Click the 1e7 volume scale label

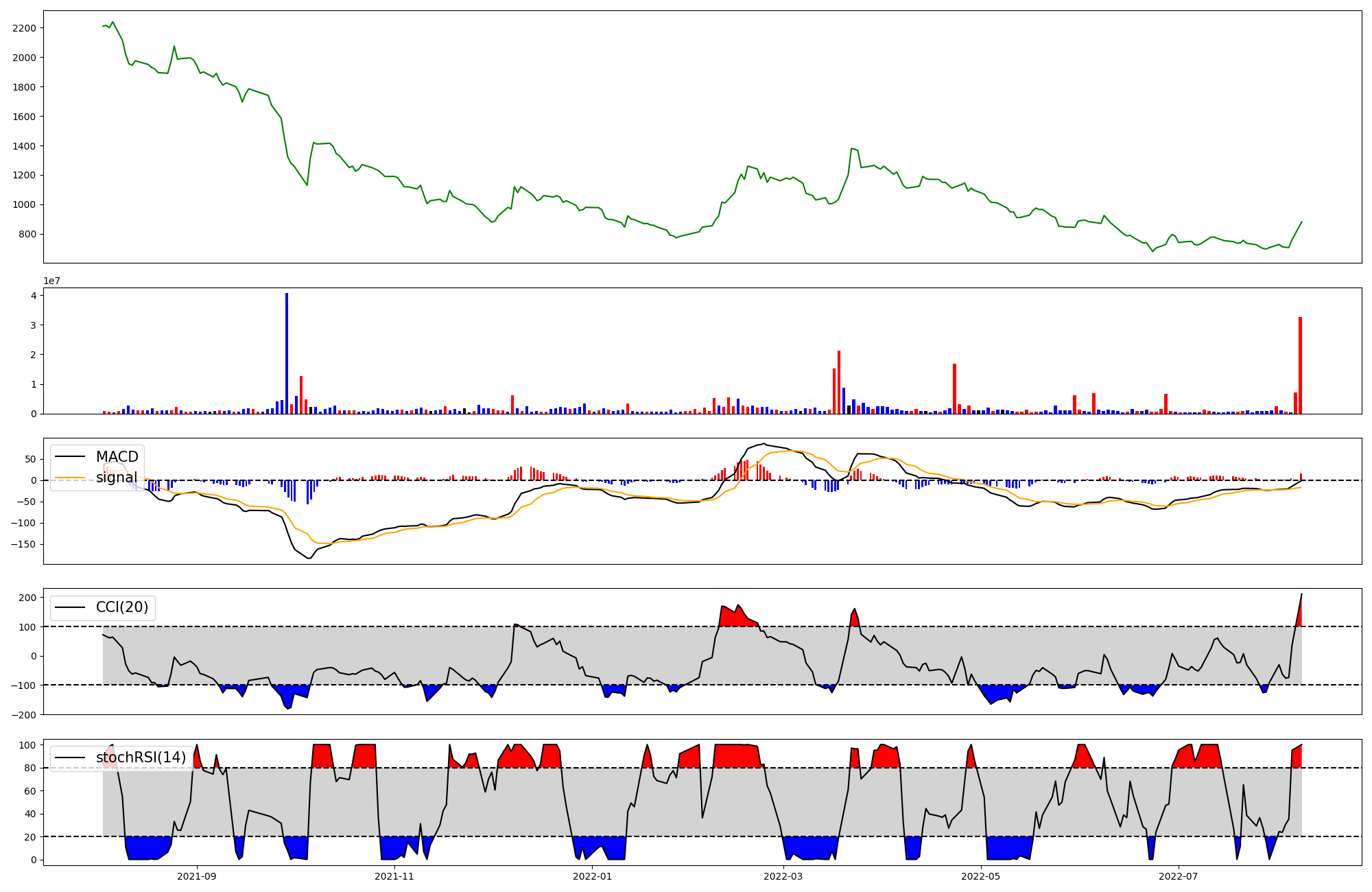pos(53,281)
